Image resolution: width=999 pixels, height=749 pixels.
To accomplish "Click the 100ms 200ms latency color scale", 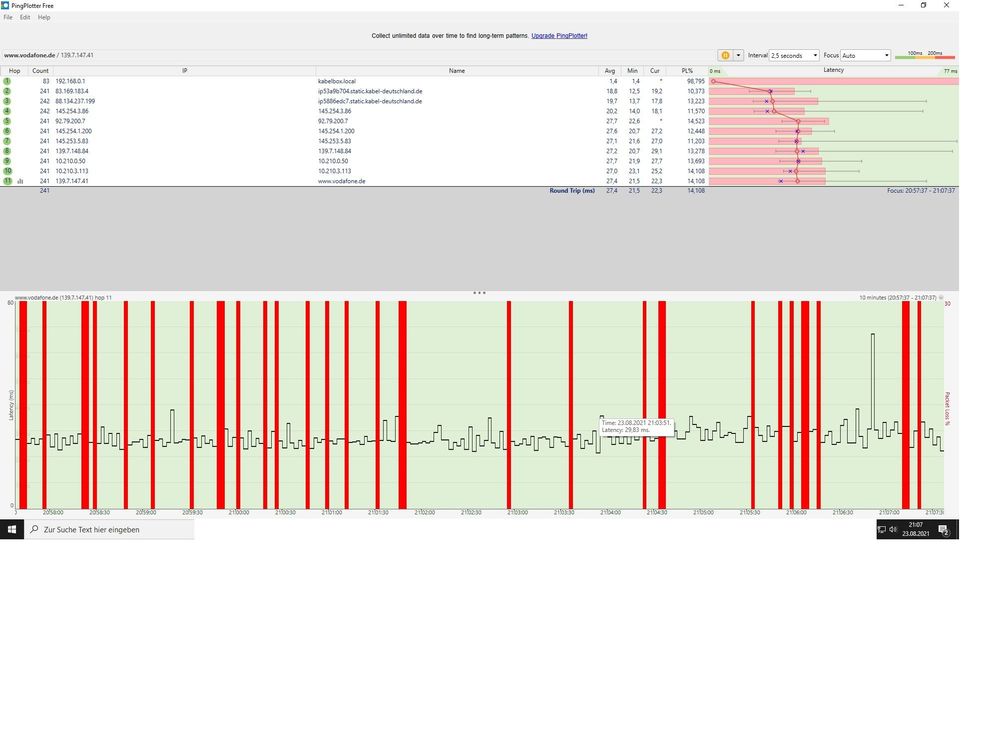I will click(925, 55).
